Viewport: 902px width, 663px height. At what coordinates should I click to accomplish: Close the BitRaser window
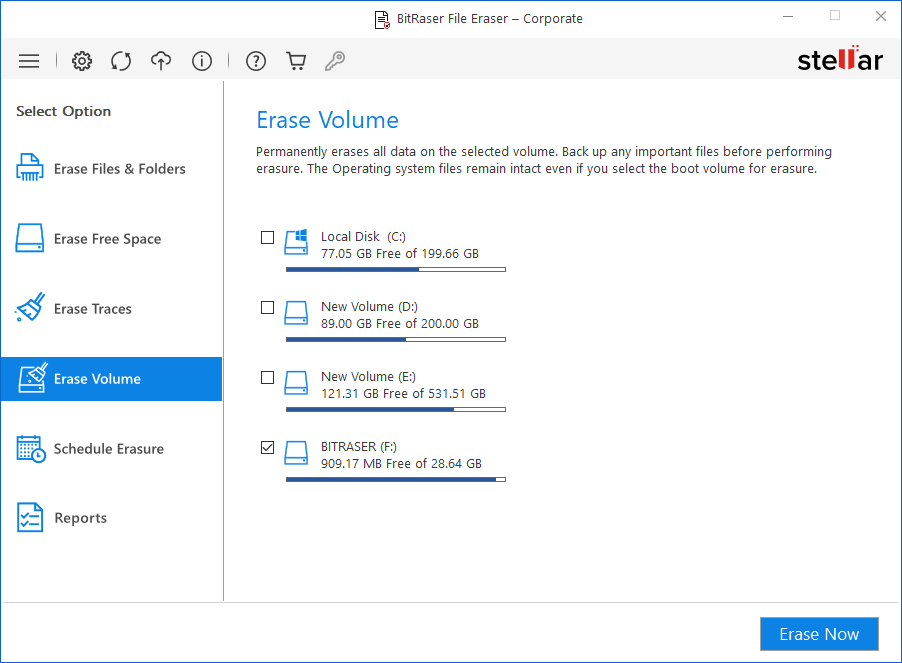click(881, 17)
